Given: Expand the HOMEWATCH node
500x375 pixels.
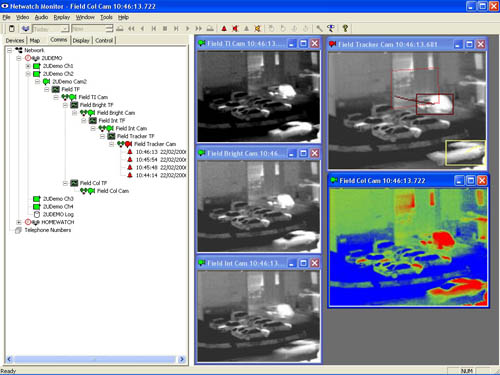Looking at the screenshot, I should (x=19, y=222).
